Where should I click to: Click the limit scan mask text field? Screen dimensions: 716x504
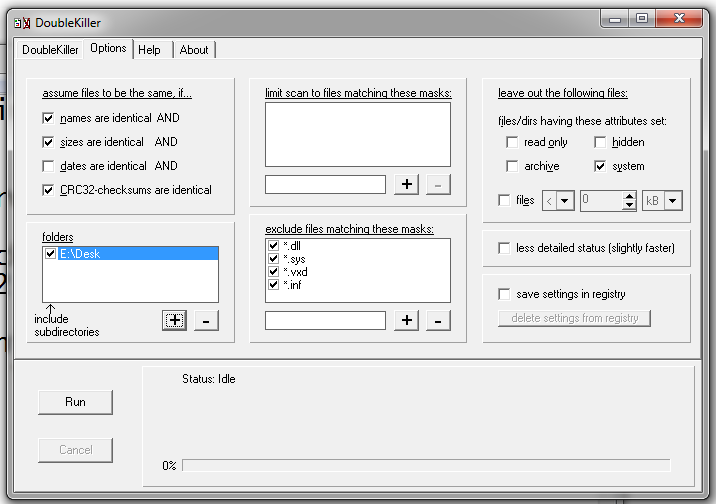[x=325, y=184]
